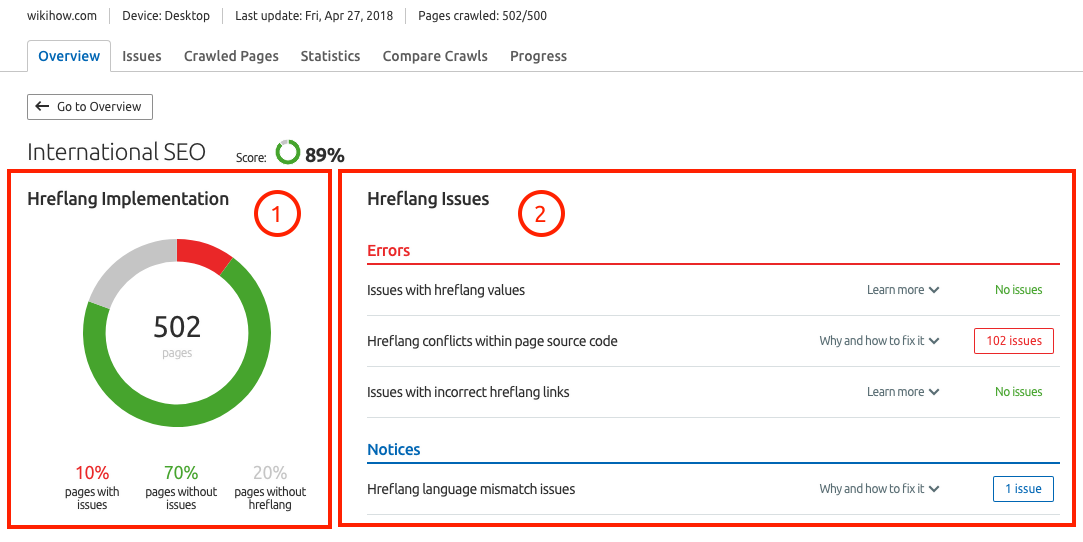Open the Compare Crawls tab
Viewport: 1083px width, 542px height.
(x=435, y=56)
